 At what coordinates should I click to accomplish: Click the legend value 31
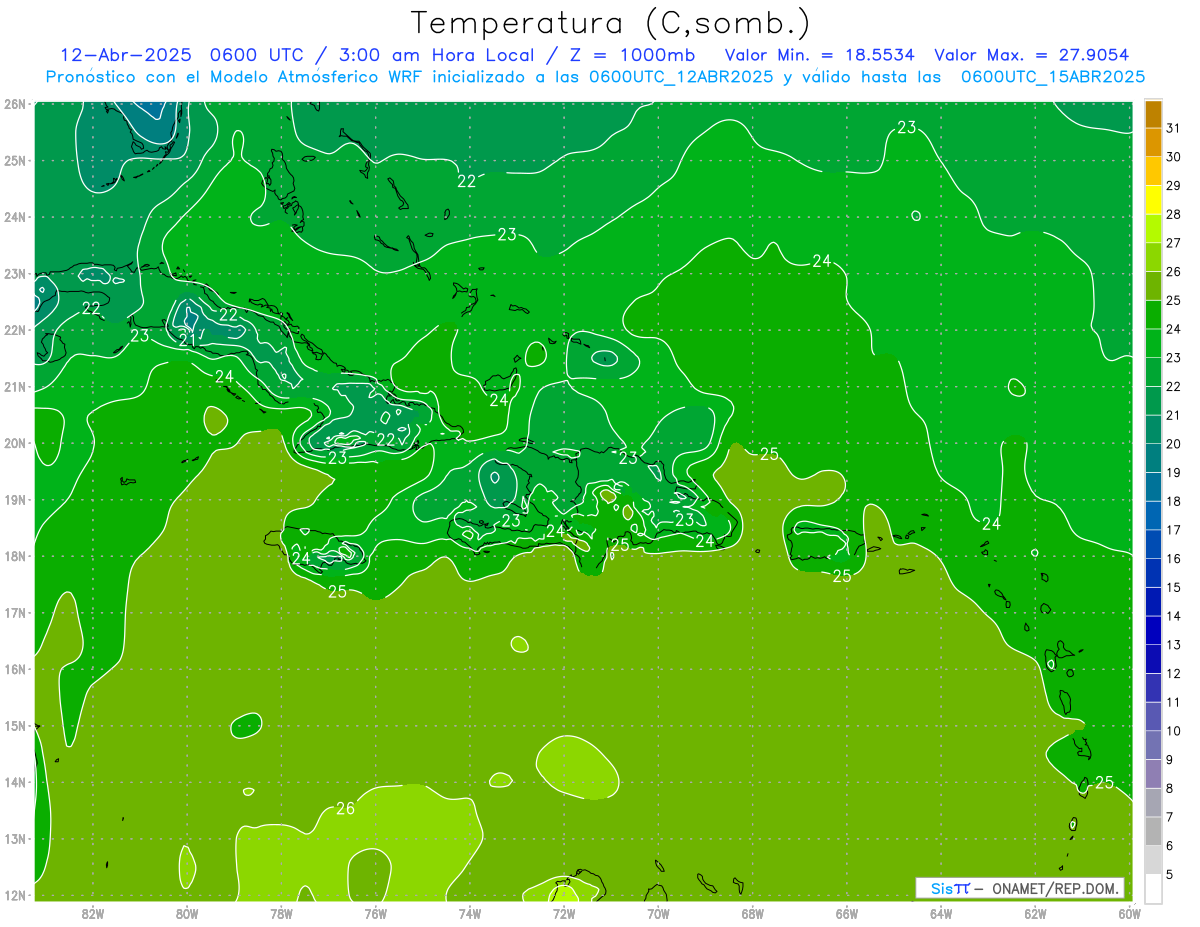[x=1174, y=127]
